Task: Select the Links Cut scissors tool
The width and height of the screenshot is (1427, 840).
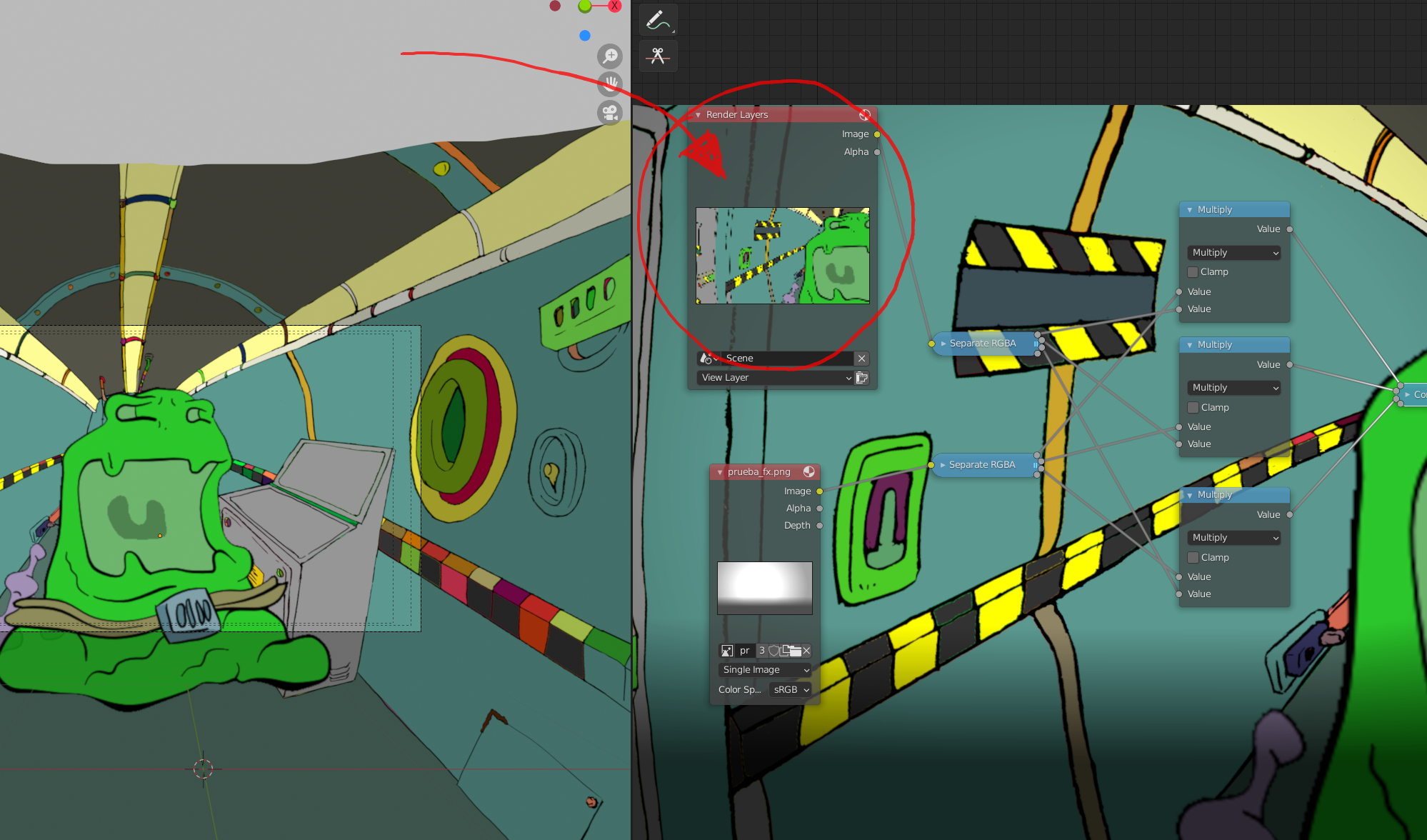Action: point(658,56)
